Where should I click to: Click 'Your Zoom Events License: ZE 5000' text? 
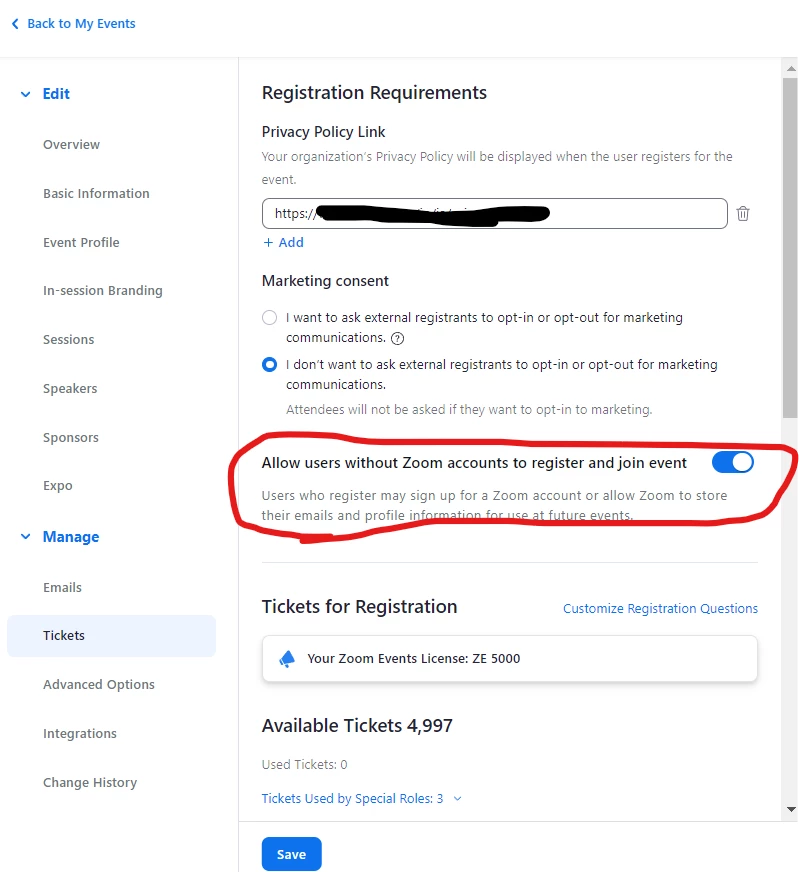tap(414, 658)
